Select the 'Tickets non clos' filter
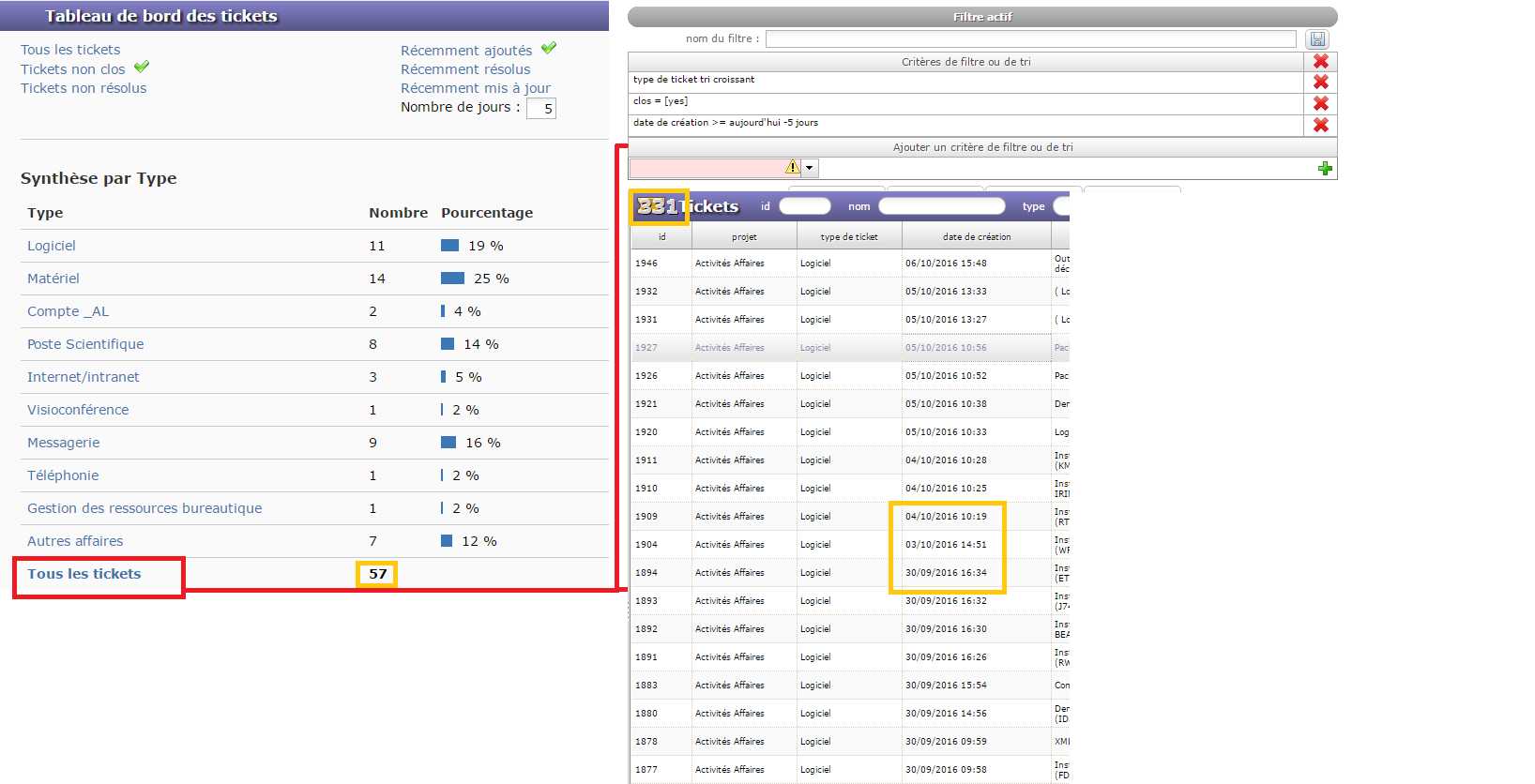Viewport: 1535px width, 784px height. coord(73,69)
